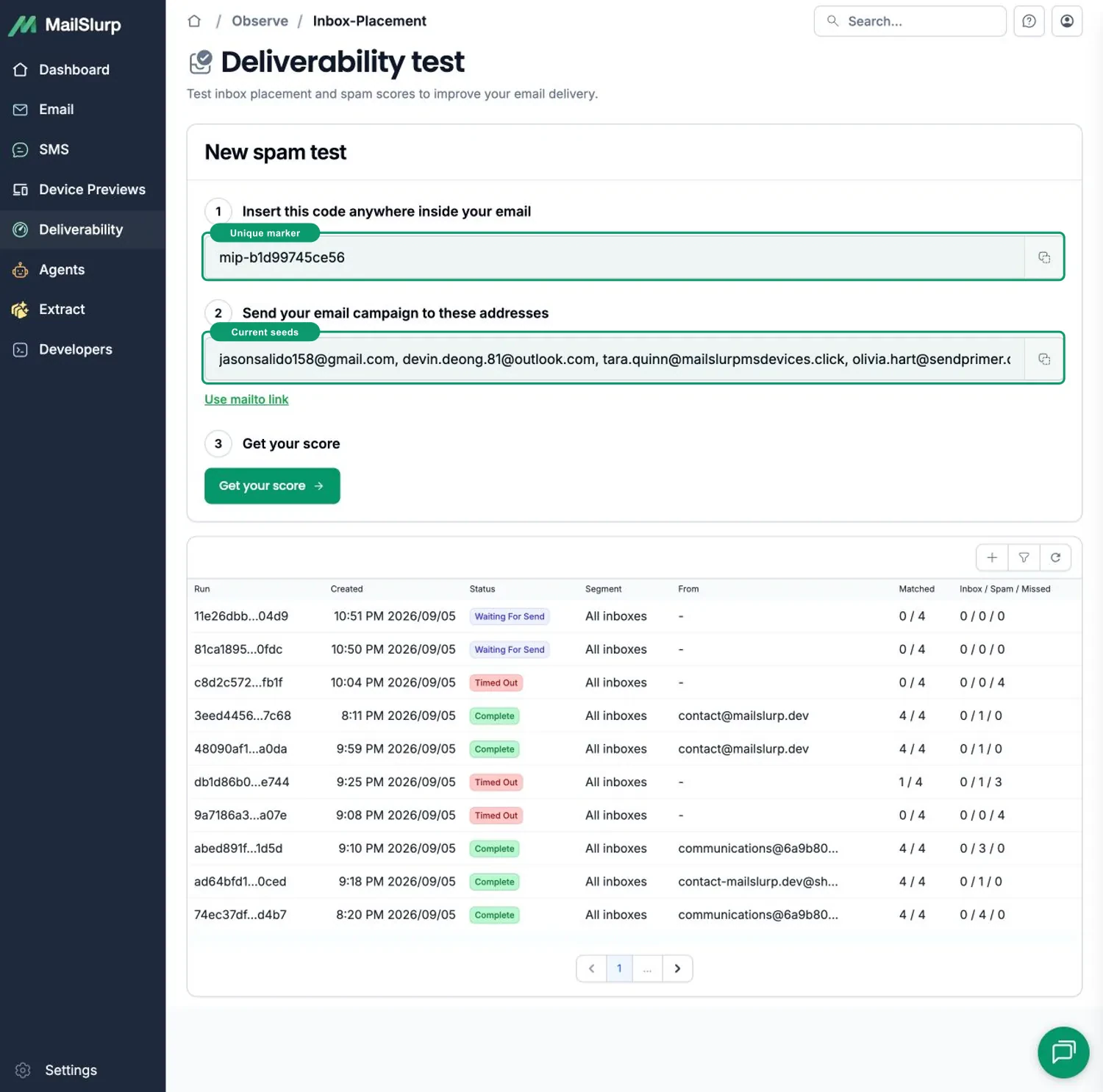
Task: Go to previous page arrow
Action: coord(591,968)
